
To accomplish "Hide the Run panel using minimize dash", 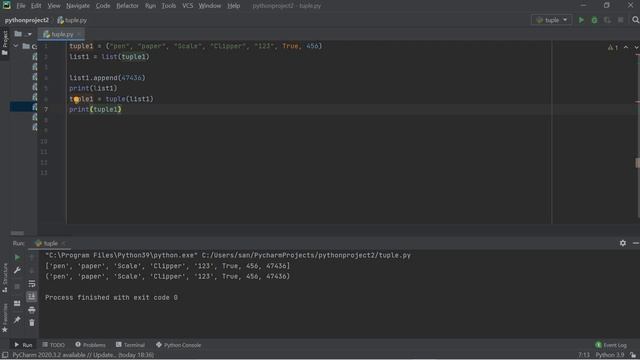I will 636,243.
